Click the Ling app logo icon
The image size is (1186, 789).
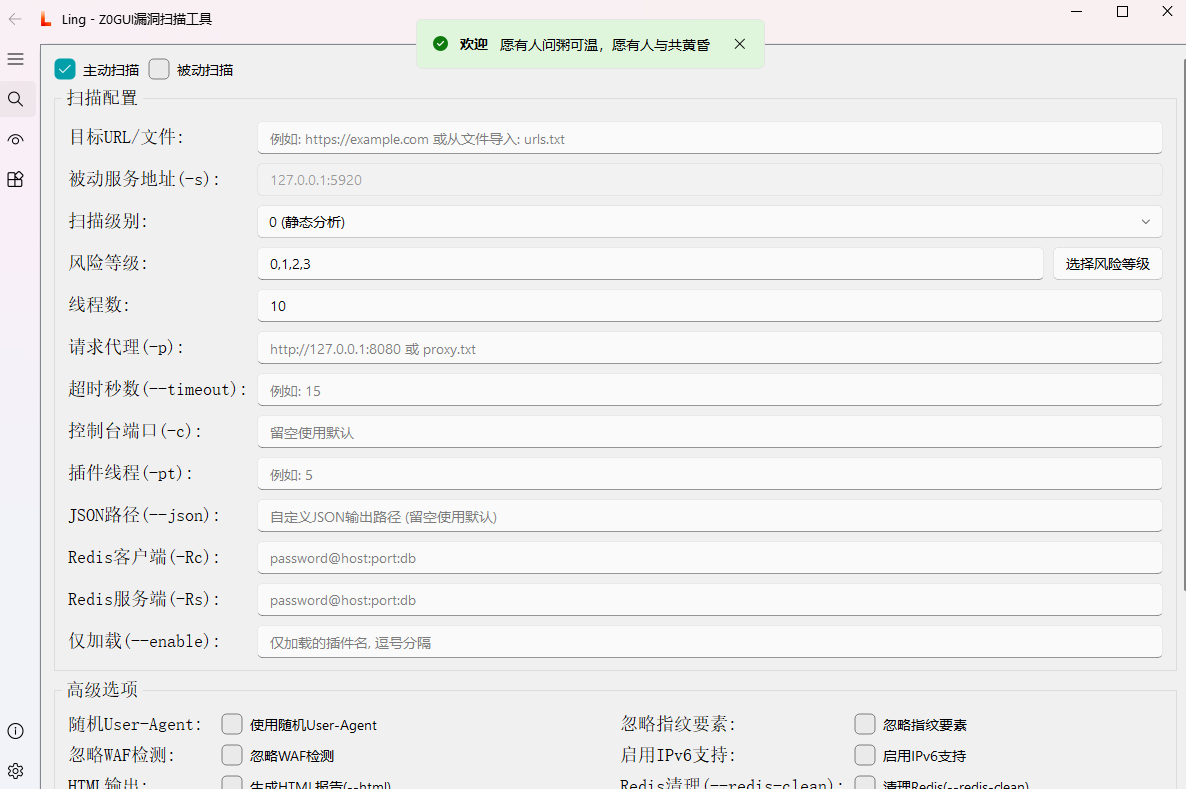45,19
